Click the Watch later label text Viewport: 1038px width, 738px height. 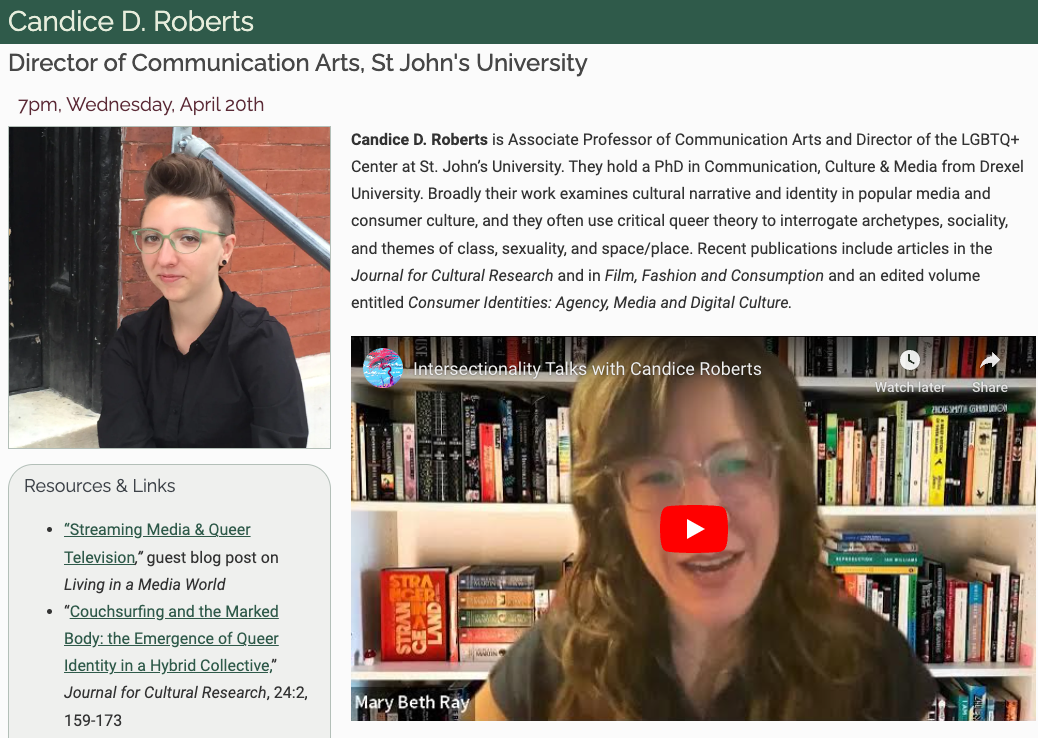tap(910, 387)
